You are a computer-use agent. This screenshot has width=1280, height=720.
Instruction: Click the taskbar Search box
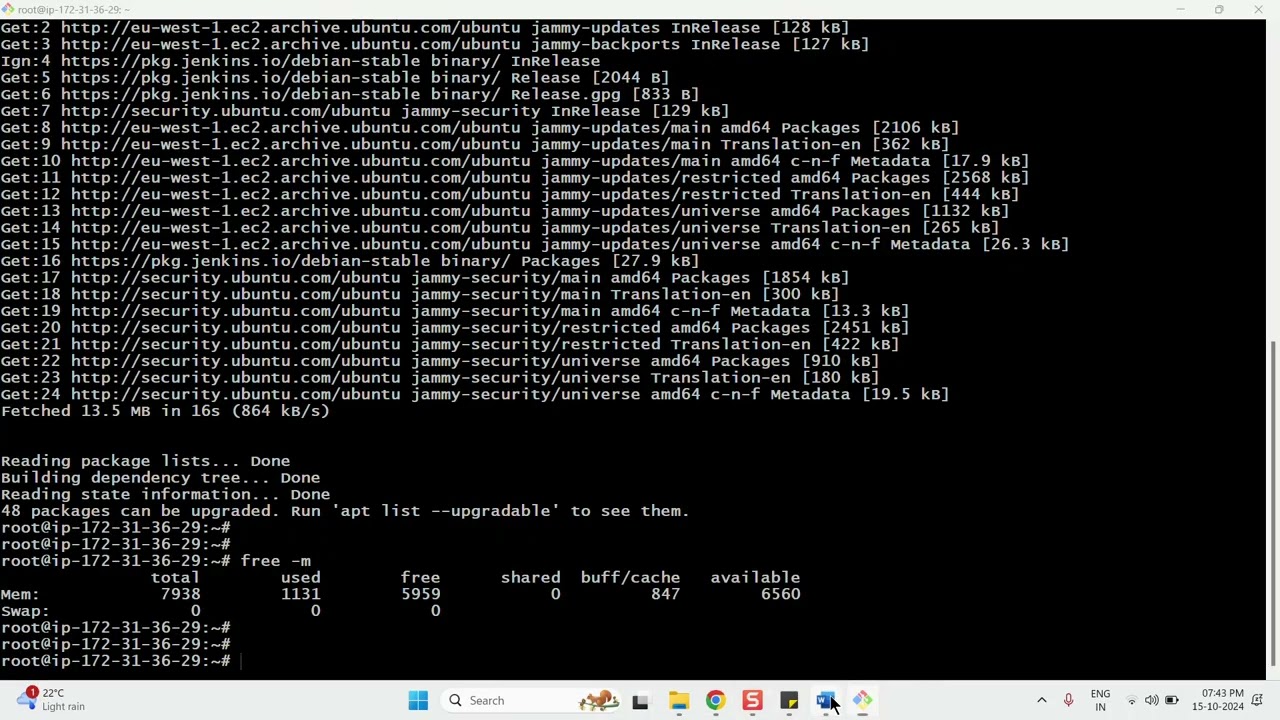(x=534, y=700)
